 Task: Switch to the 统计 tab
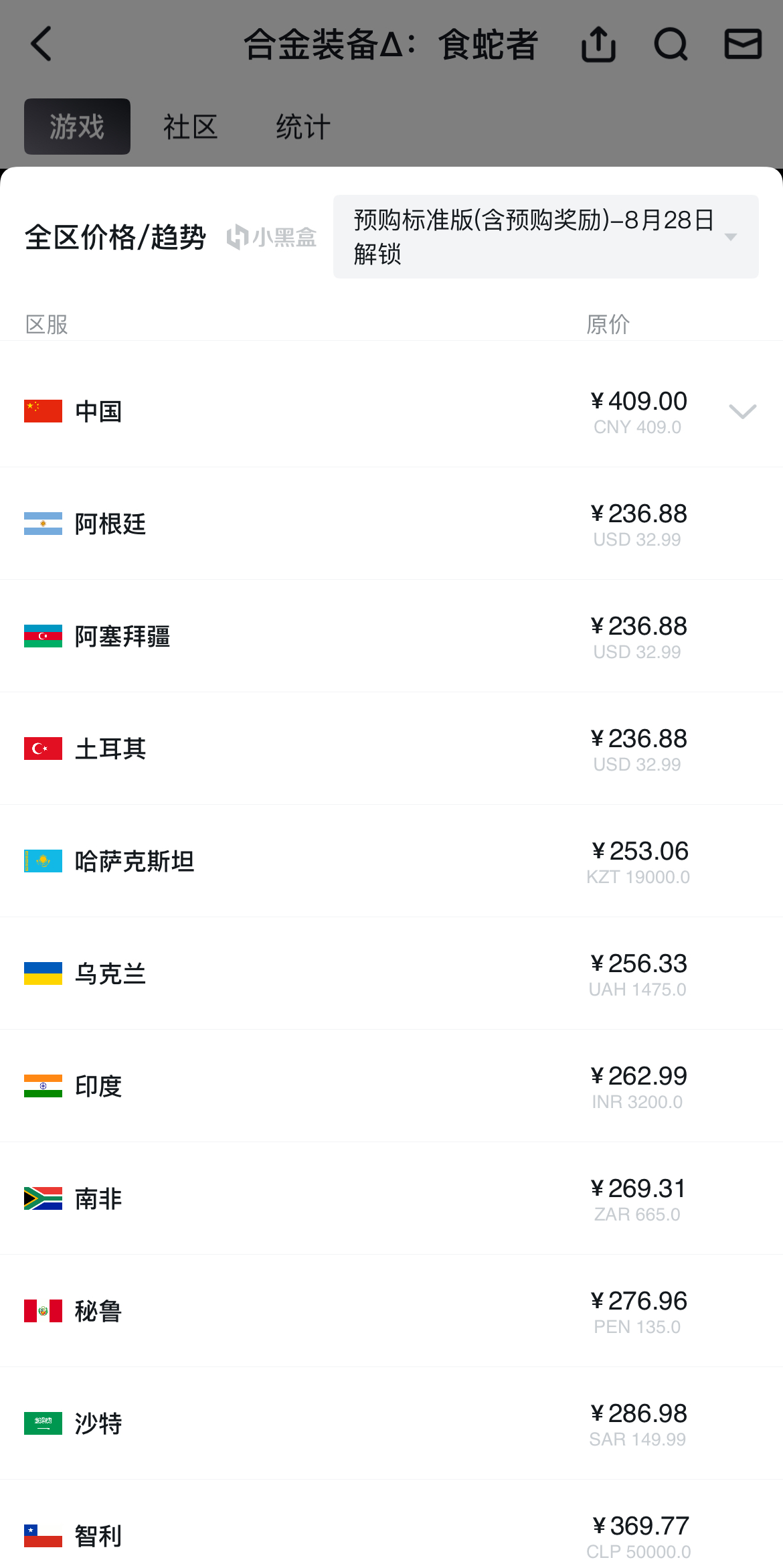coord(303,127)
